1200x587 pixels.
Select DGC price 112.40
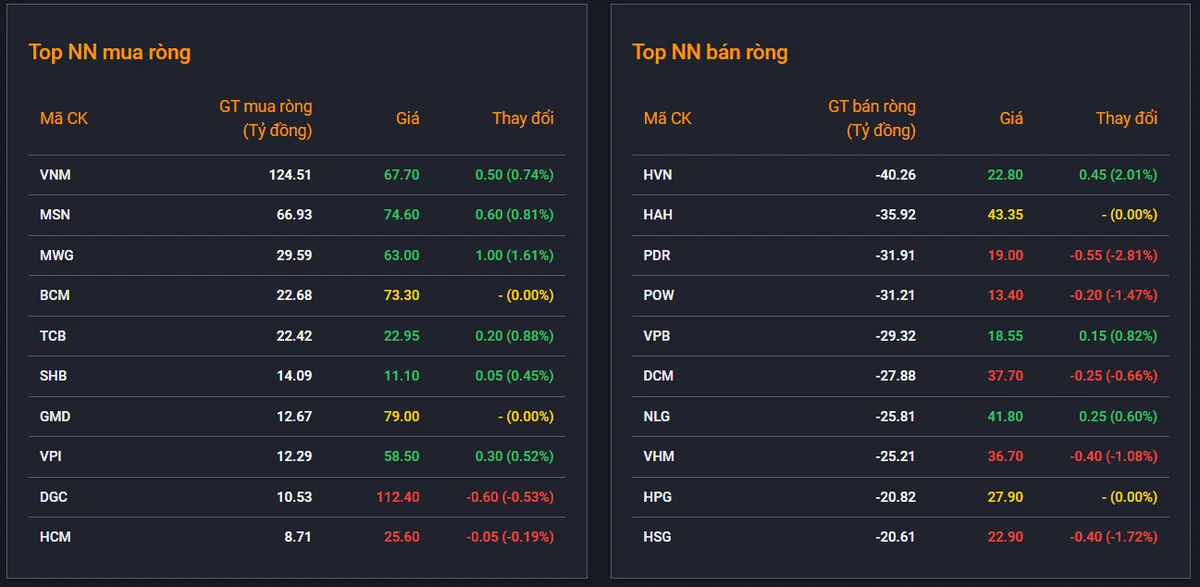pyautogui.click(x=398, y=497)
